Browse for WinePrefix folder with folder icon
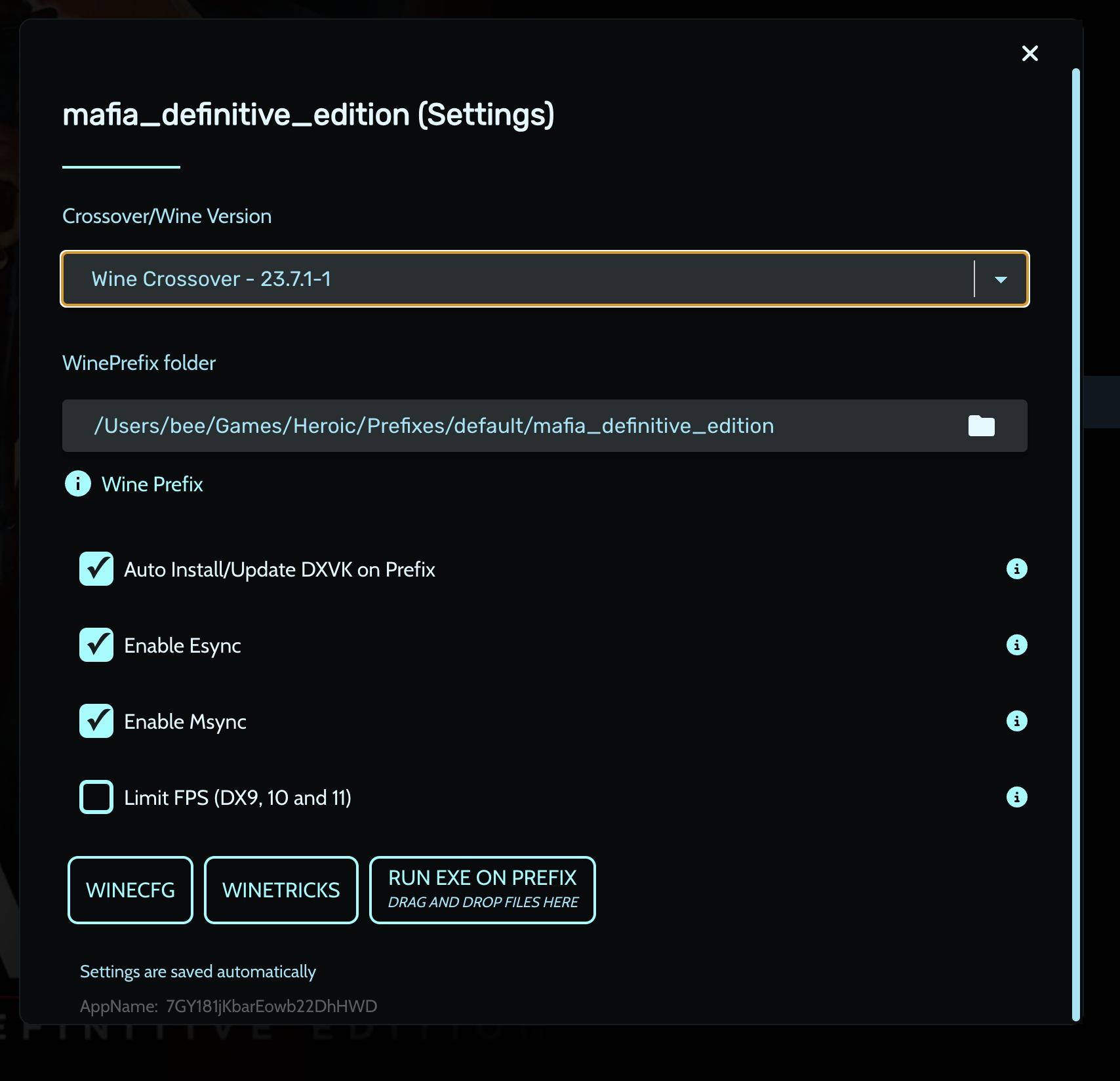Viewport: 1120px width, 1081px height. pyautogui.click(x=982, y=426)
